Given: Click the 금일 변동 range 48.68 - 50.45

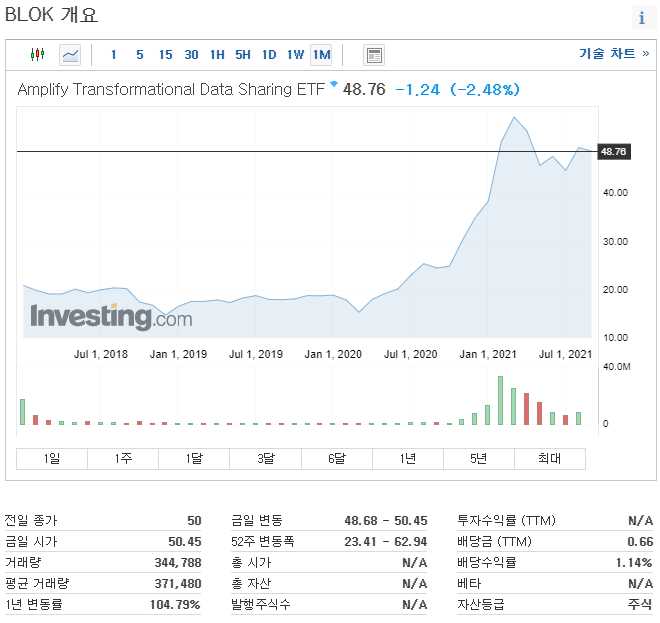Looking at the screenshot, I should pyautogui.click(x=386, y=521).
